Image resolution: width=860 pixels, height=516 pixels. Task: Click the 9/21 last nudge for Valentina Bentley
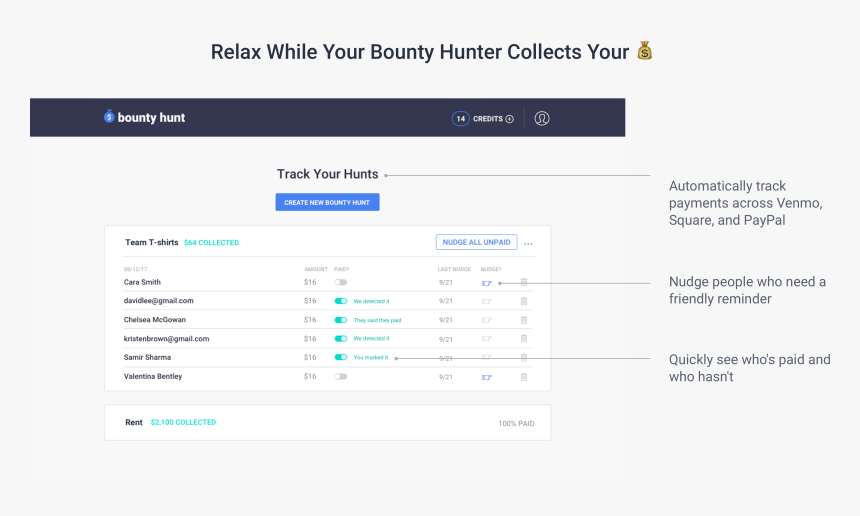[446, 377]
